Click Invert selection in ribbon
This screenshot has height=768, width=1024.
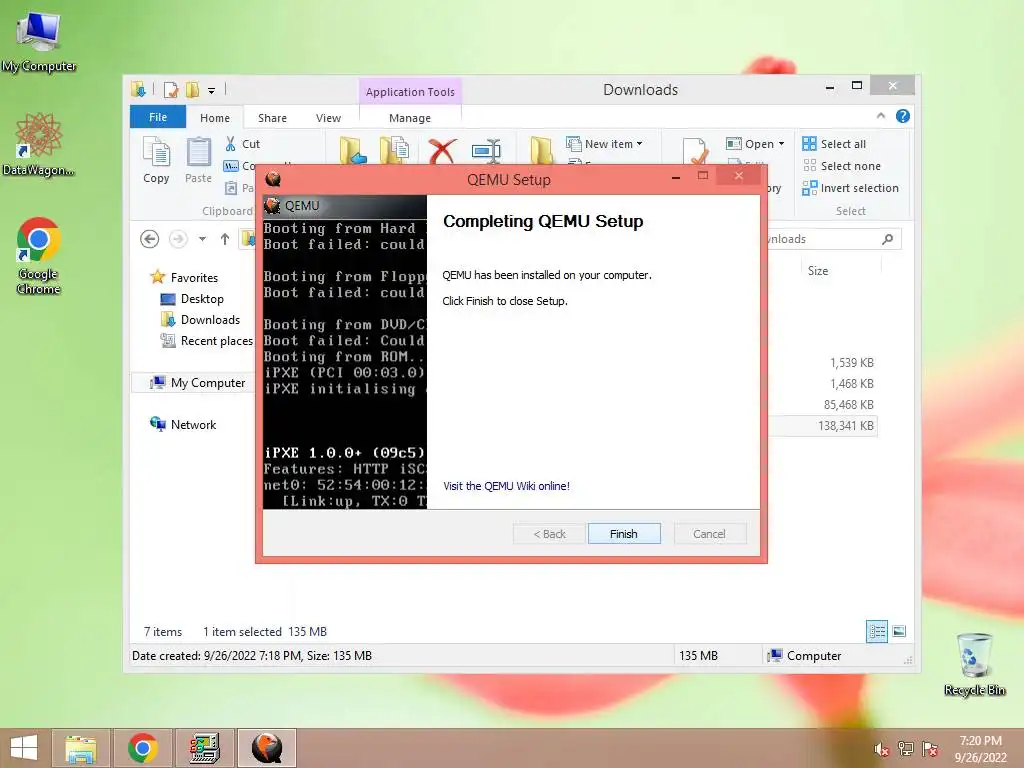[850, 188]
